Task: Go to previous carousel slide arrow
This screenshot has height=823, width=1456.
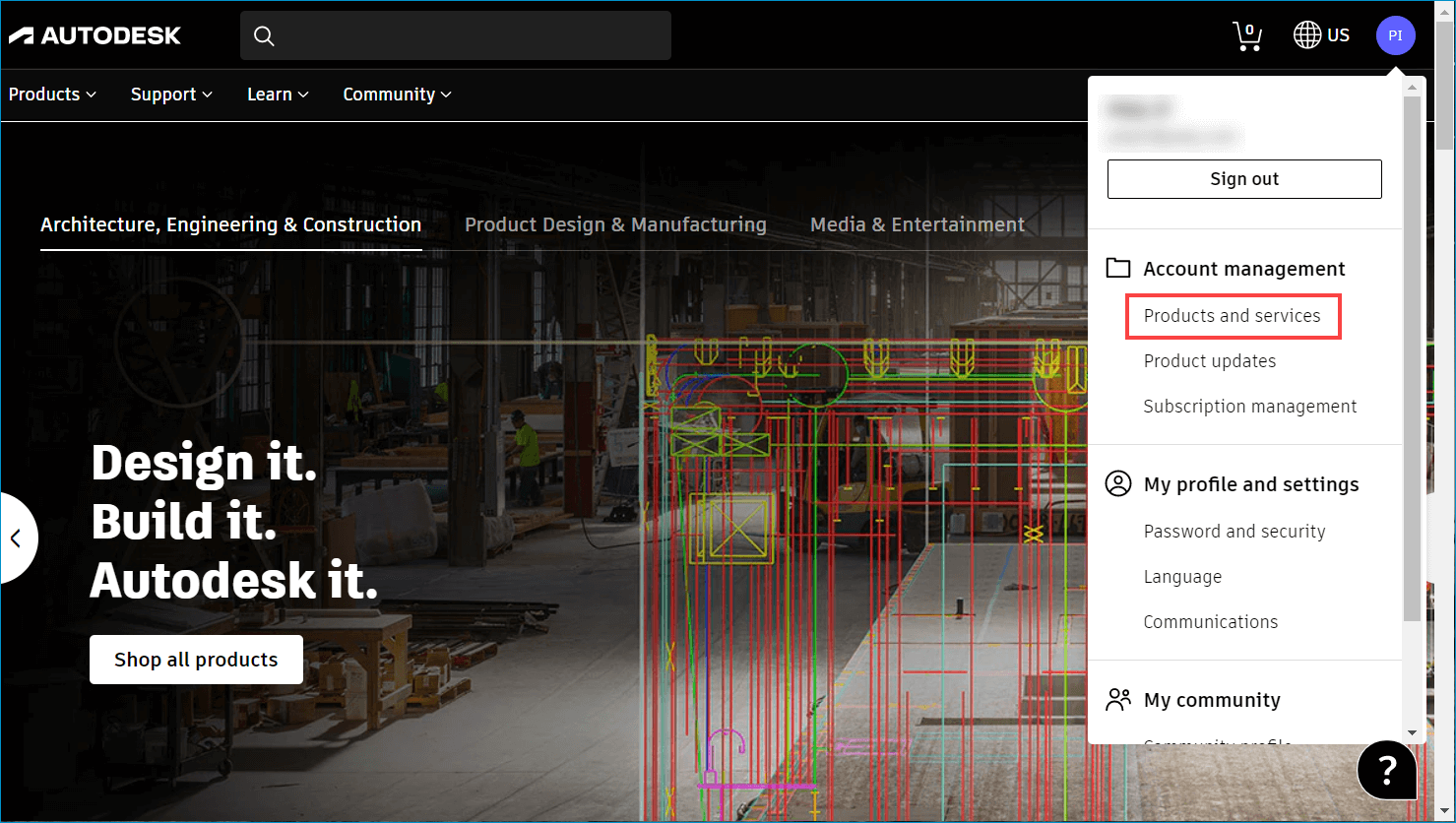Action: (16, 538)
